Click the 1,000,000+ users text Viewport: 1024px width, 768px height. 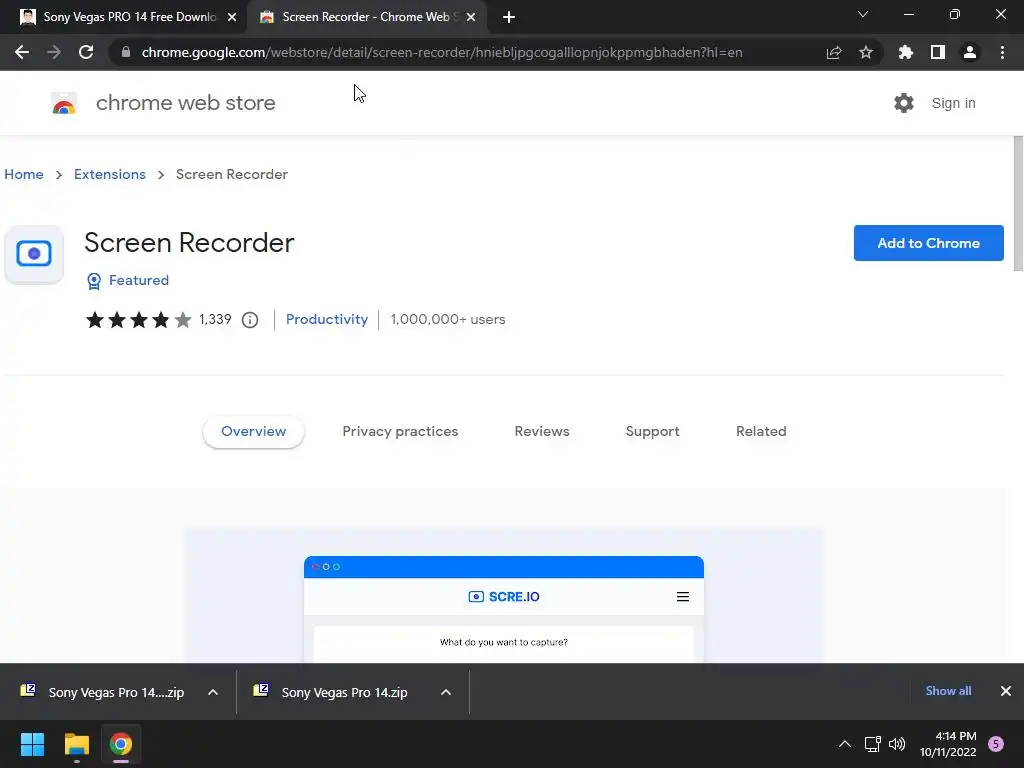[448, 319]
